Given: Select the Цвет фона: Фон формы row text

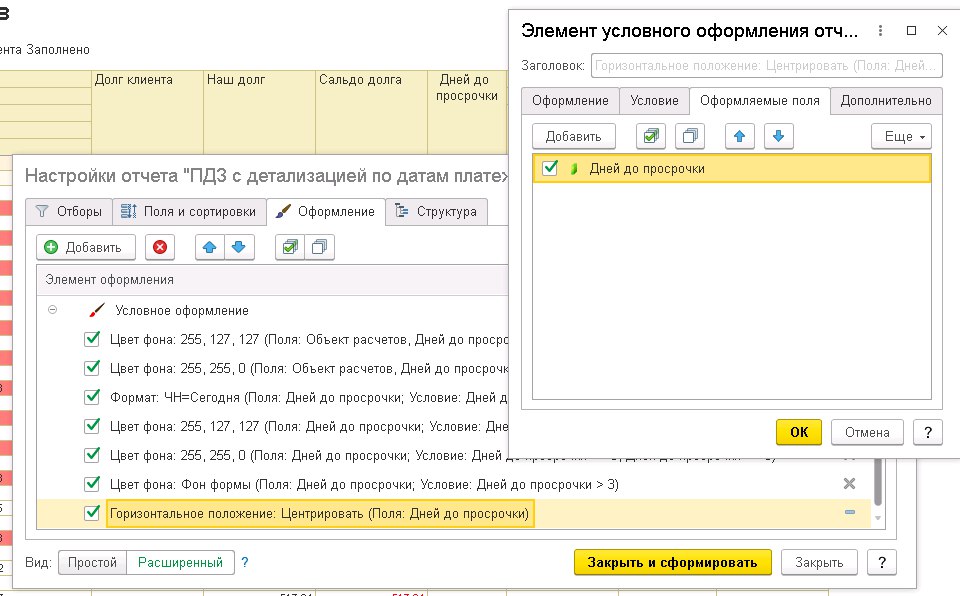Looking at the screenshot, I should point(364,484).
